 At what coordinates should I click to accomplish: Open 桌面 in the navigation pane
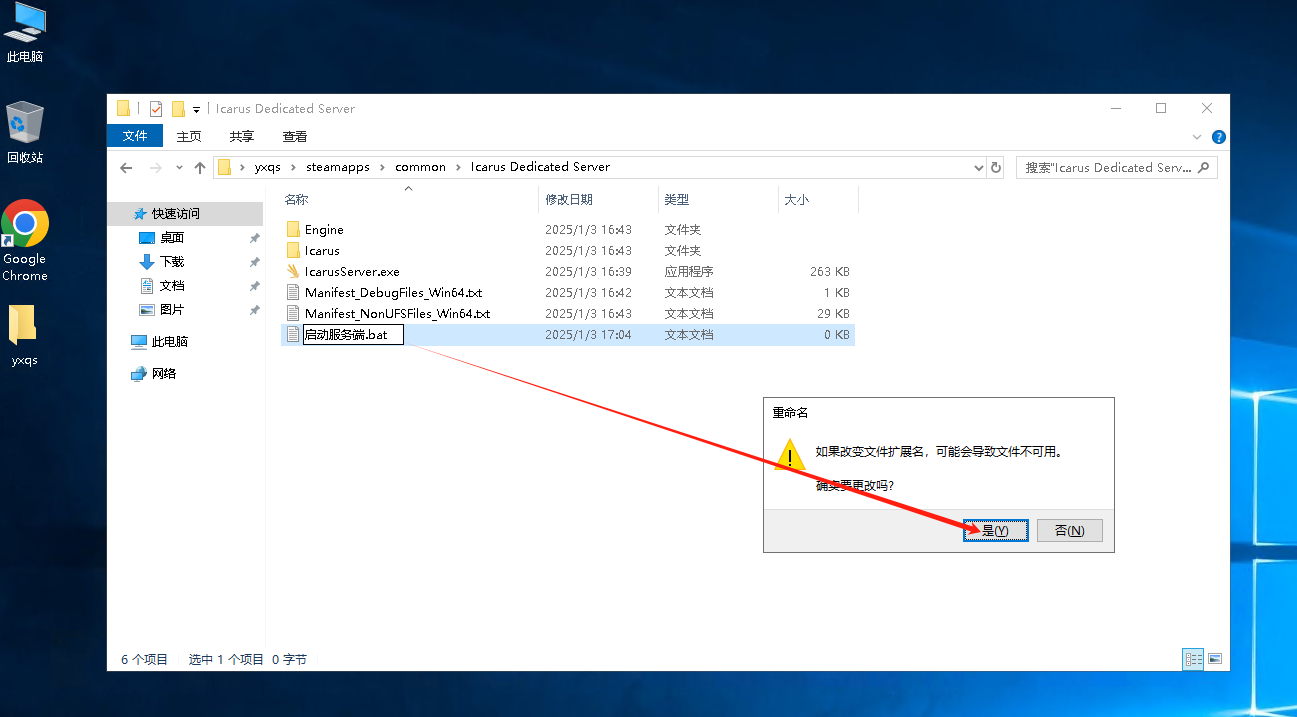pyautogui.click(x=172, y=238)
